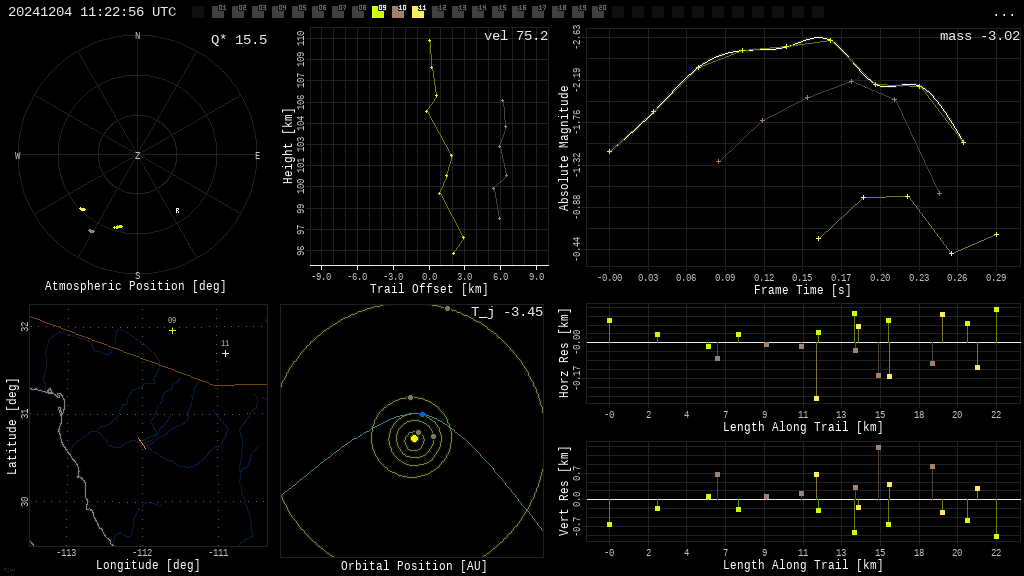This screenshot has width=1024, height=576.
Task: Select station square 14 in the top bar
Action: point(477,12)
